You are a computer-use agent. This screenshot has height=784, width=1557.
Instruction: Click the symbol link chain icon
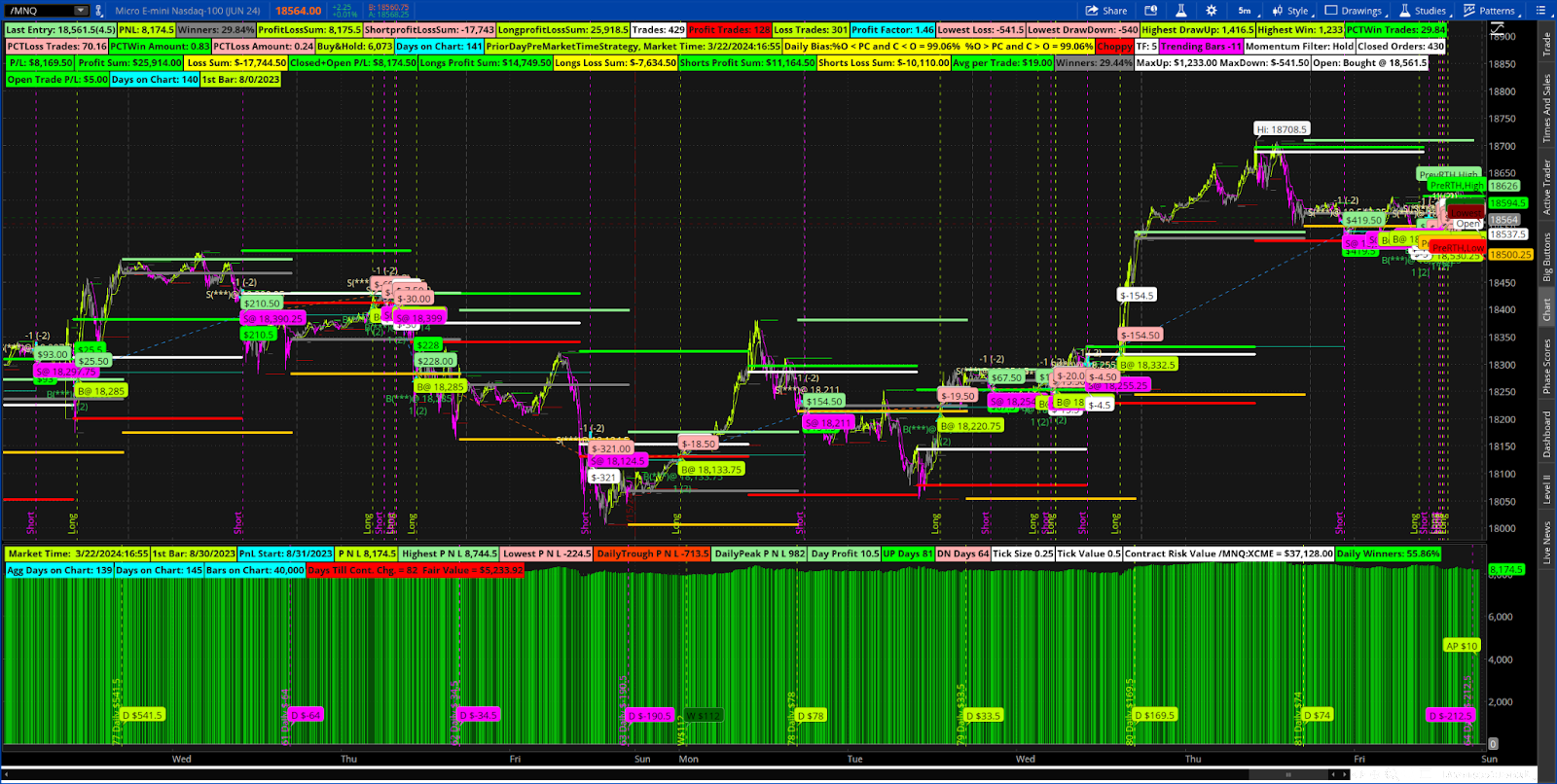pyautogui.click(x=98, y=11)
